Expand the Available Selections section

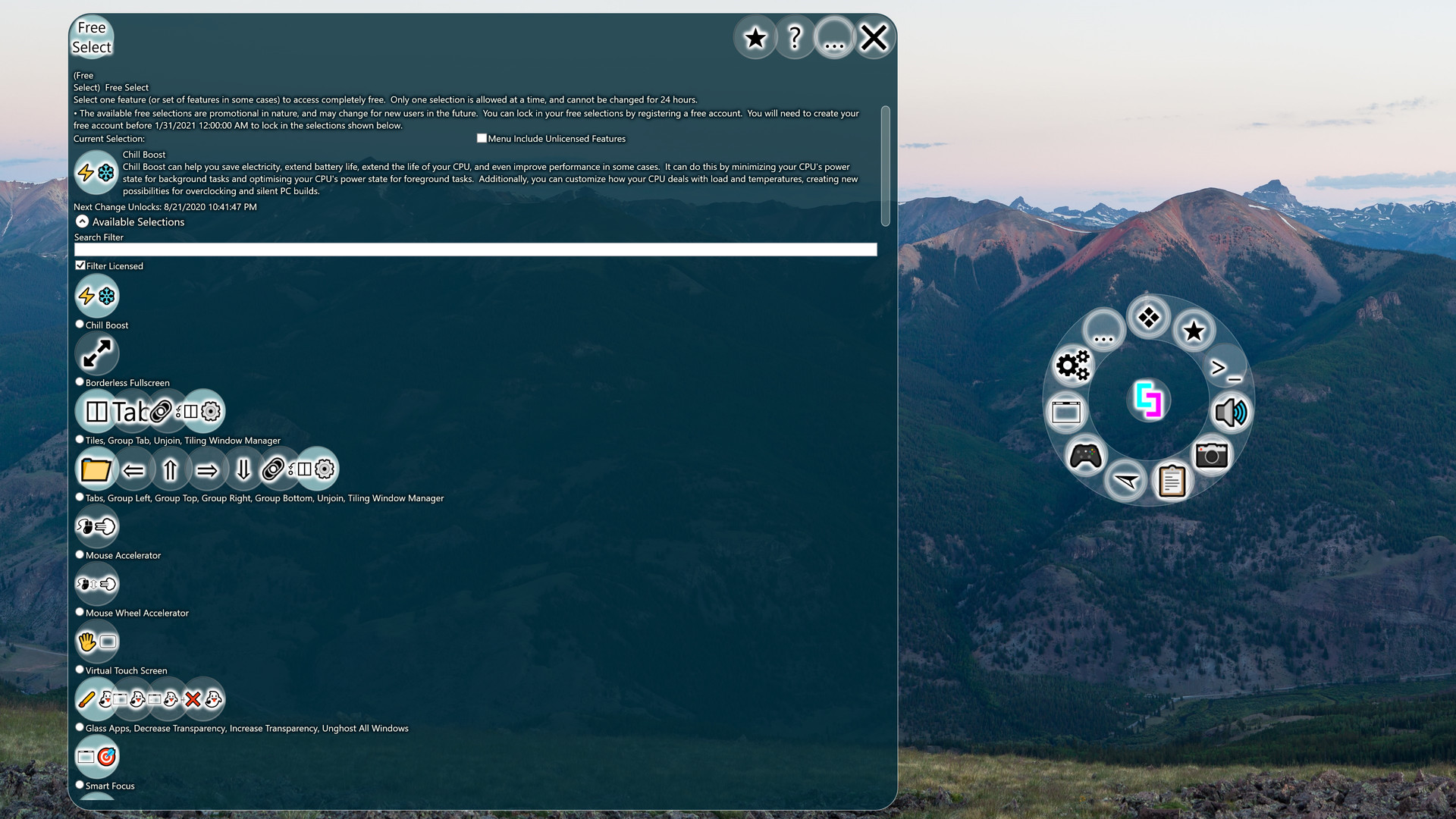81,221
